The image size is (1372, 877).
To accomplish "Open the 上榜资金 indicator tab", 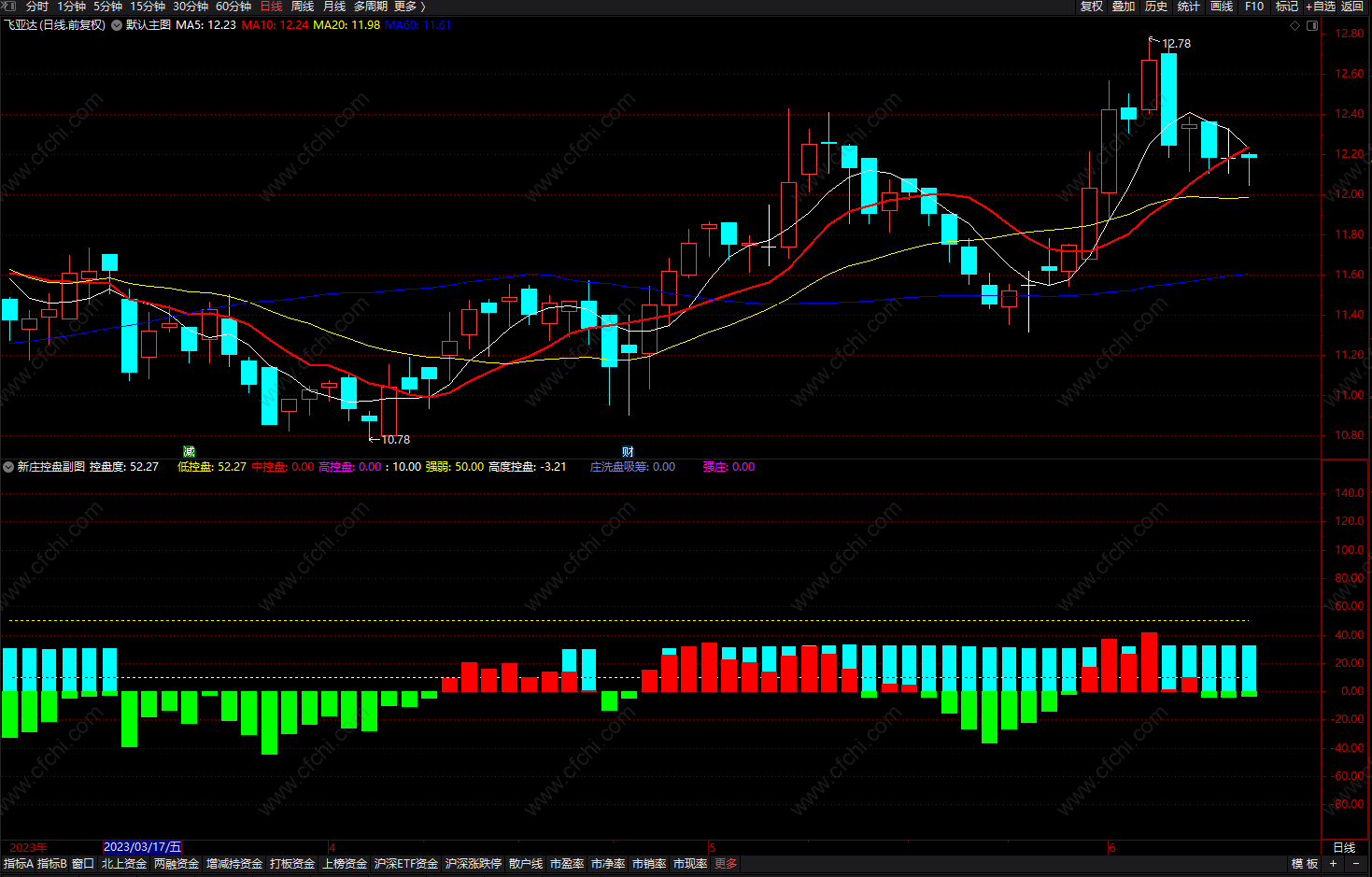I will (x=345, y=864).
